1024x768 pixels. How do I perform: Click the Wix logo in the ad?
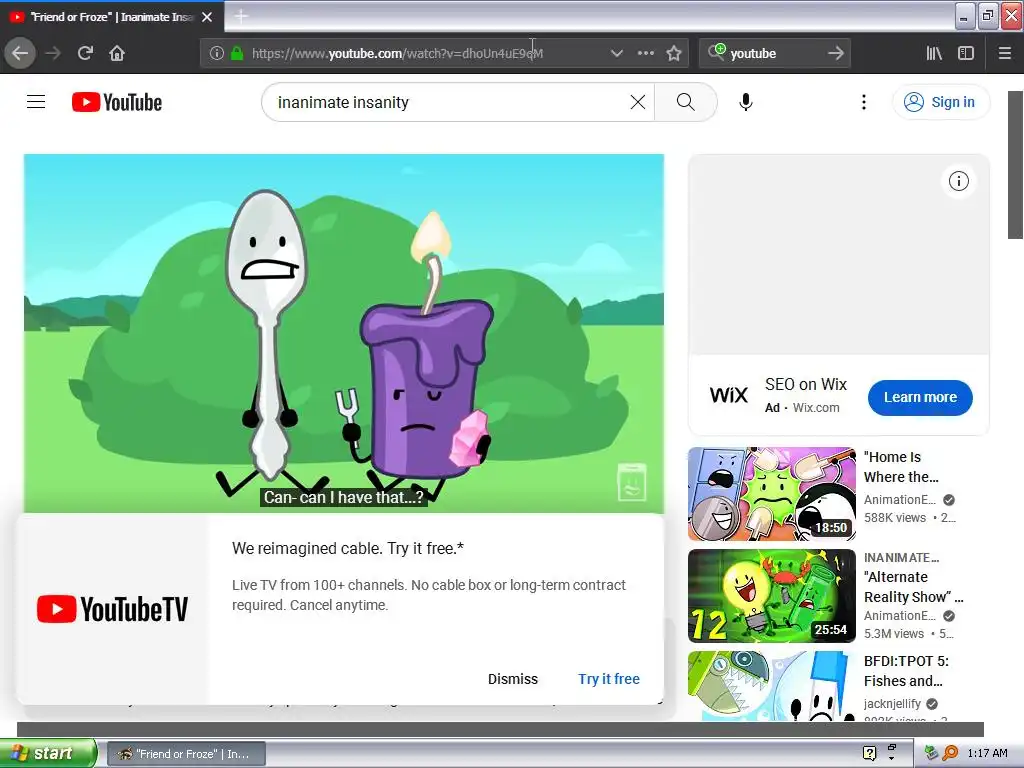point(729,395)
